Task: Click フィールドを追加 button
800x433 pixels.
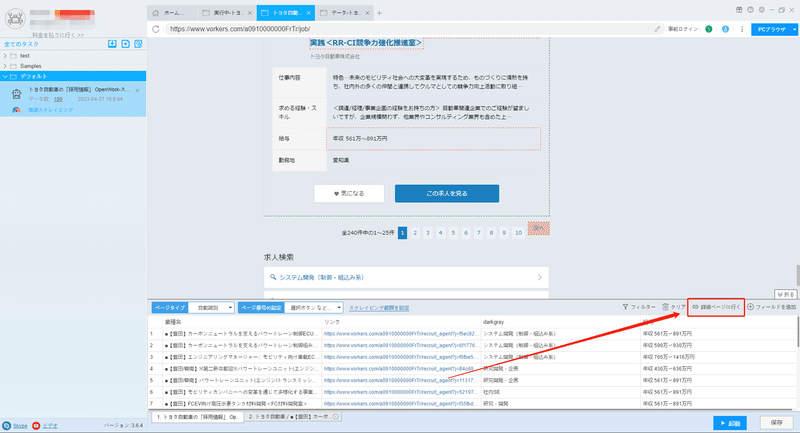Action: pos(772,307)
